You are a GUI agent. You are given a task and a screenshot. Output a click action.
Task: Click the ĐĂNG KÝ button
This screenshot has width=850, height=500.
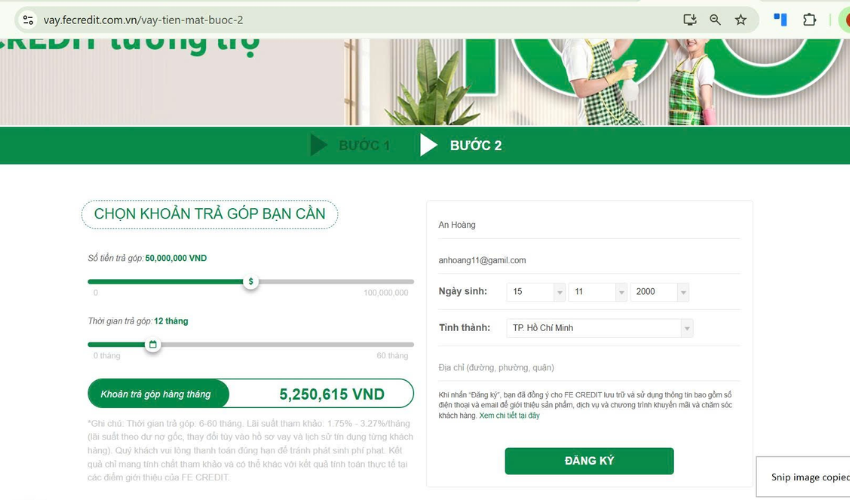(589, 461)
